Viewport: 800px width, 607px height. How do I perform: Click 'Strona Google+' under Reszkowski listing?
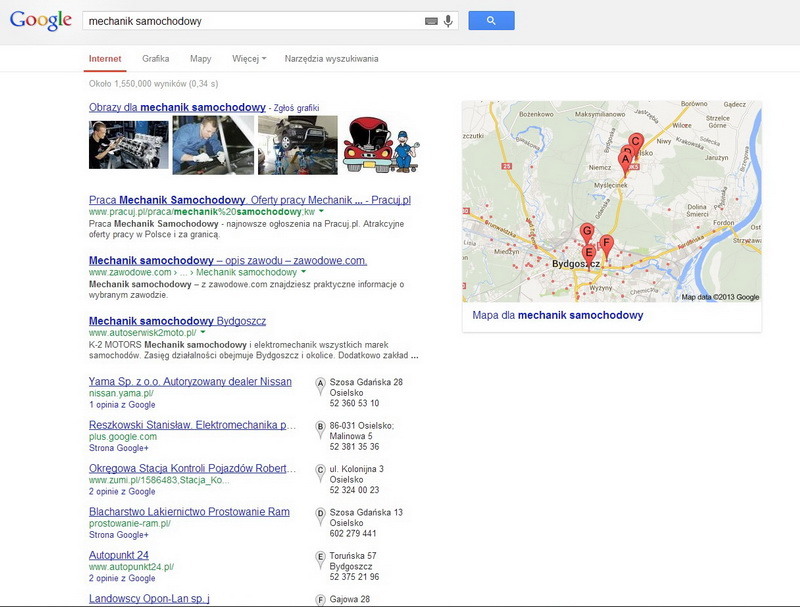click(118, 448)
